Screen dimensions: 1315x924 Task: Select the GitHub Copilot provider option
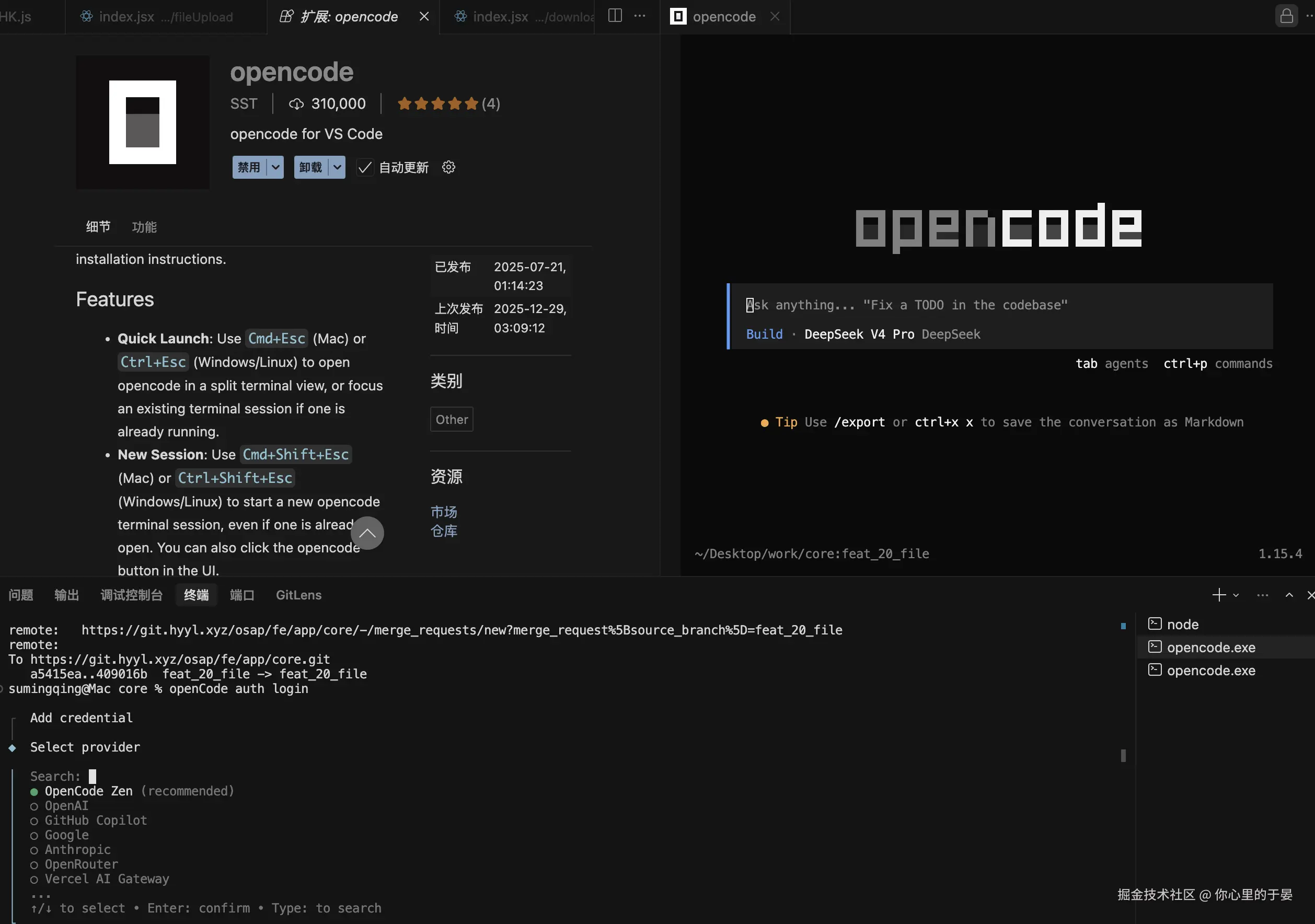pos(89,821)
